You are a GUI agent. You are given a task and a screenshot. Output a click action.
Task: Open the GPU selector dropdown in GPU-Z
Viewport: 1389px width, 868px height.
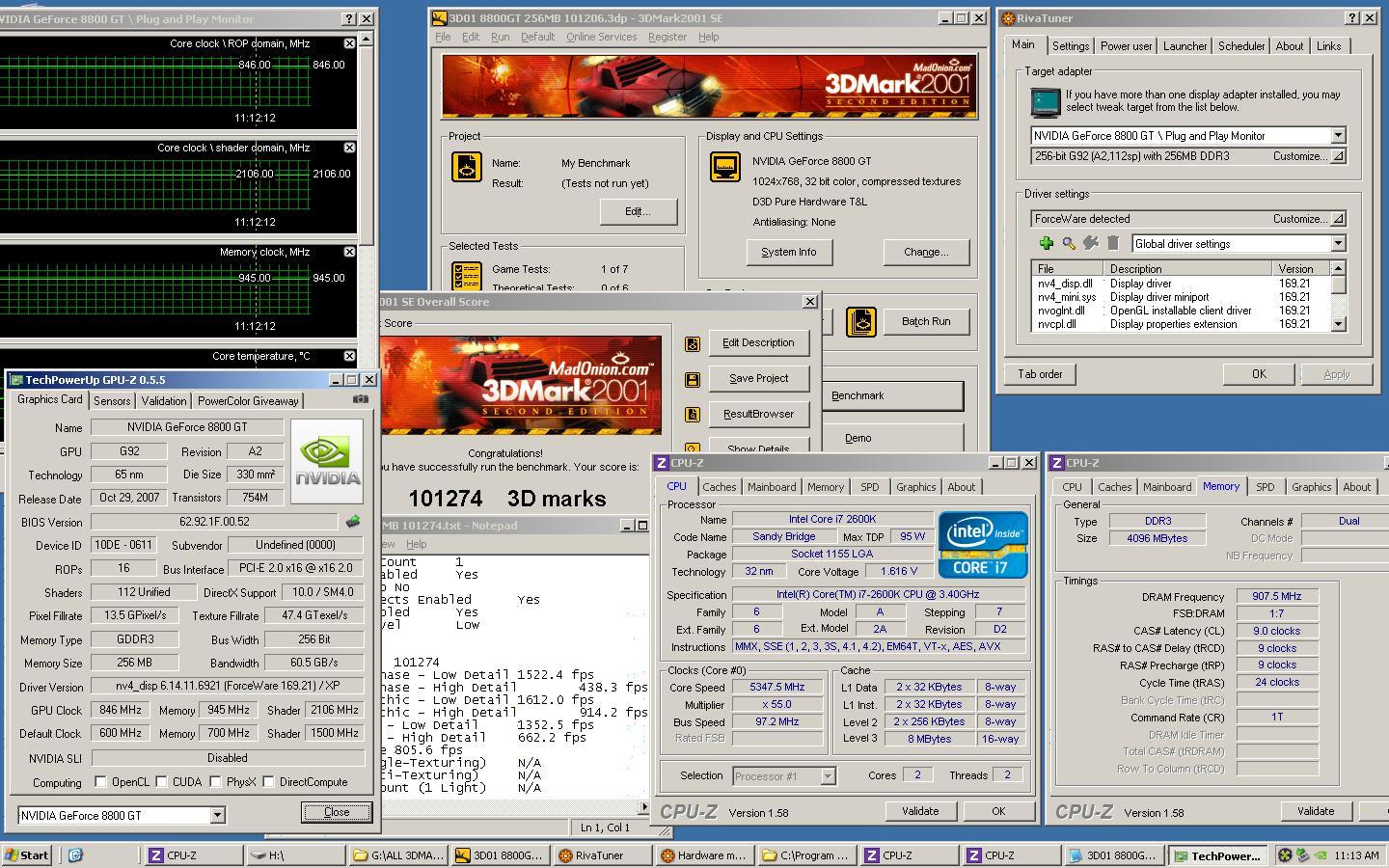pyautogui.click(x=217, y=815)
